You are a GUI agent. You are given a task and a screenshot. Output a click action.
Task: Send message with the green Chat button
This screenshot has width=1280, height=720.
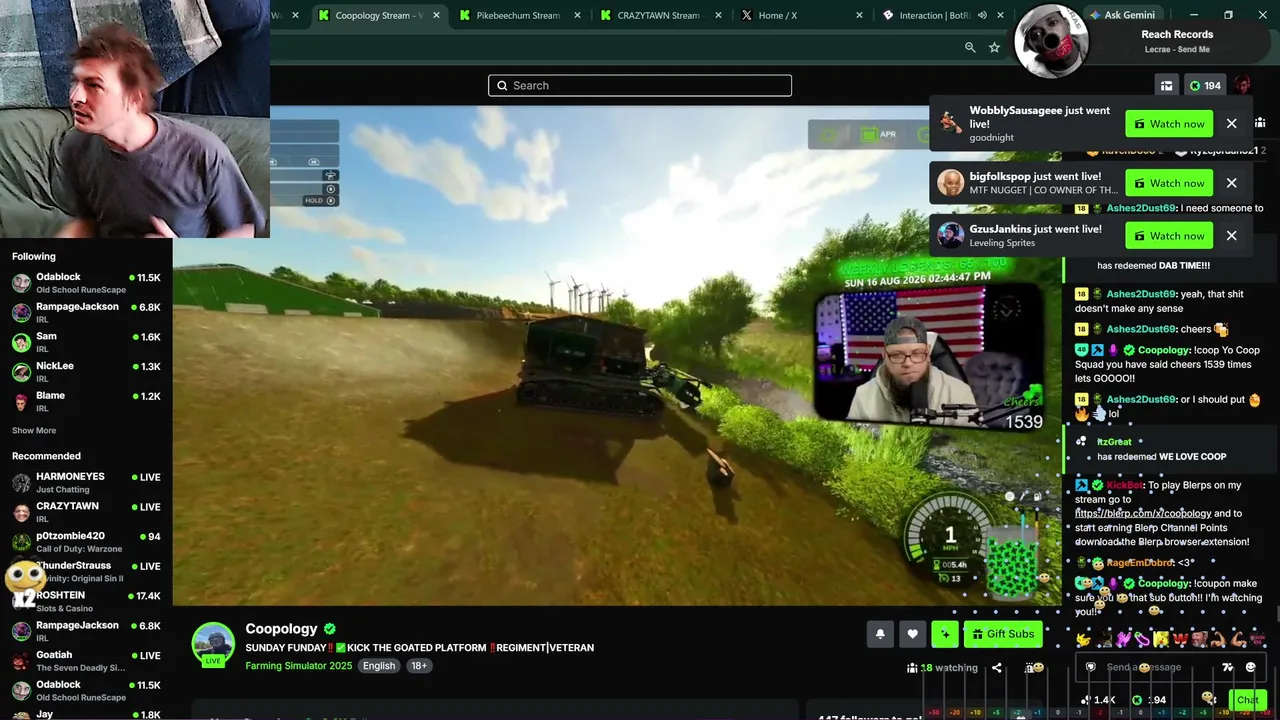coord(1247,700)
